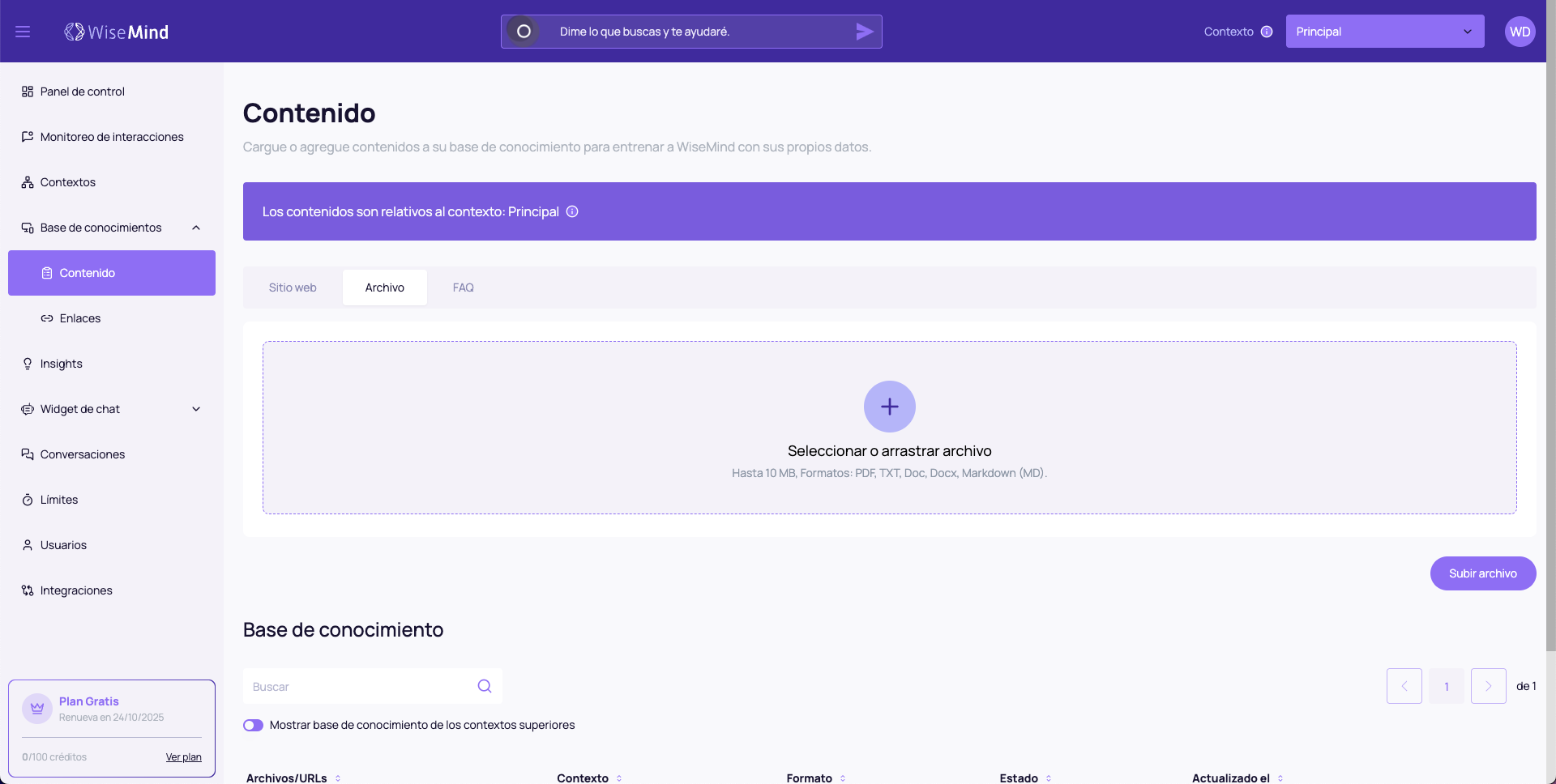Enable showing superior contexts knowledge base

coord(254,725)
